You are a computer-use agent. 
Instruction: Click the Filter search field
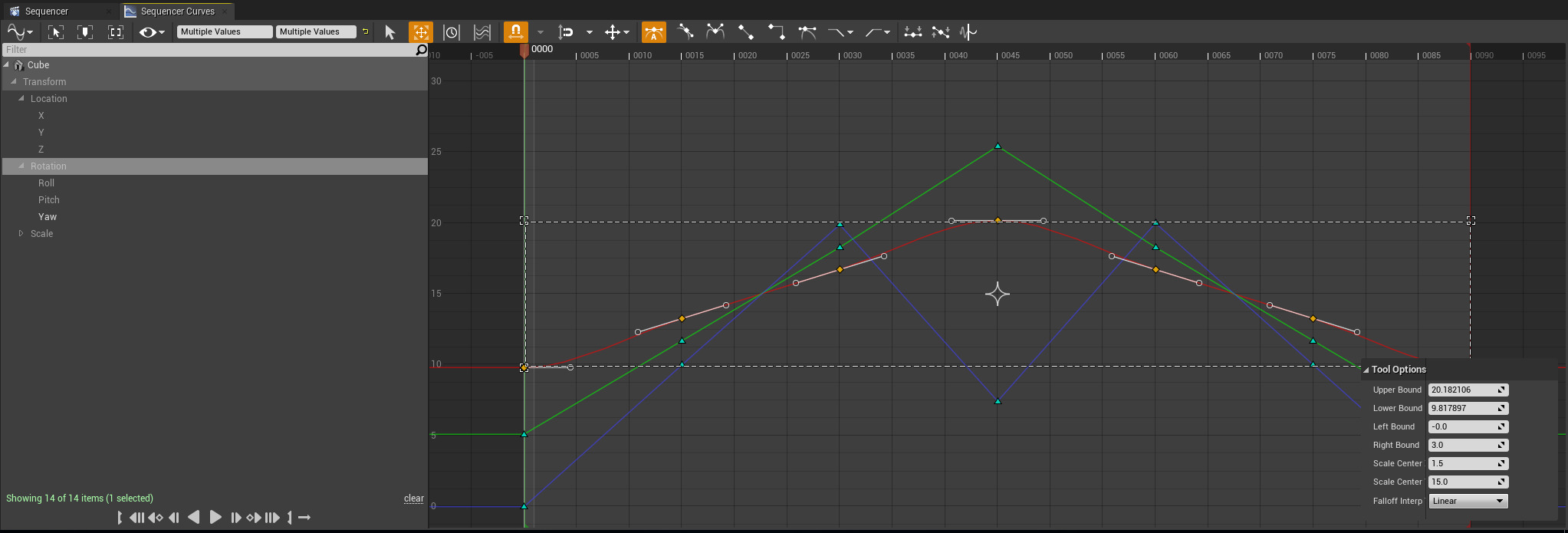(207, 50)
